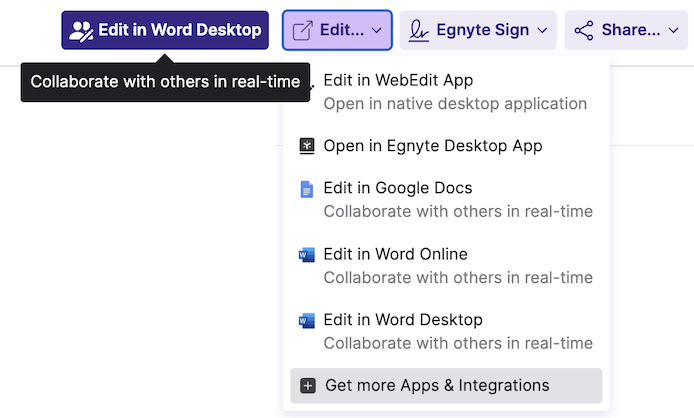The image size is (694, 418).
Task: Click the external-edit icon in Edit button
Action: click(303, 31)
